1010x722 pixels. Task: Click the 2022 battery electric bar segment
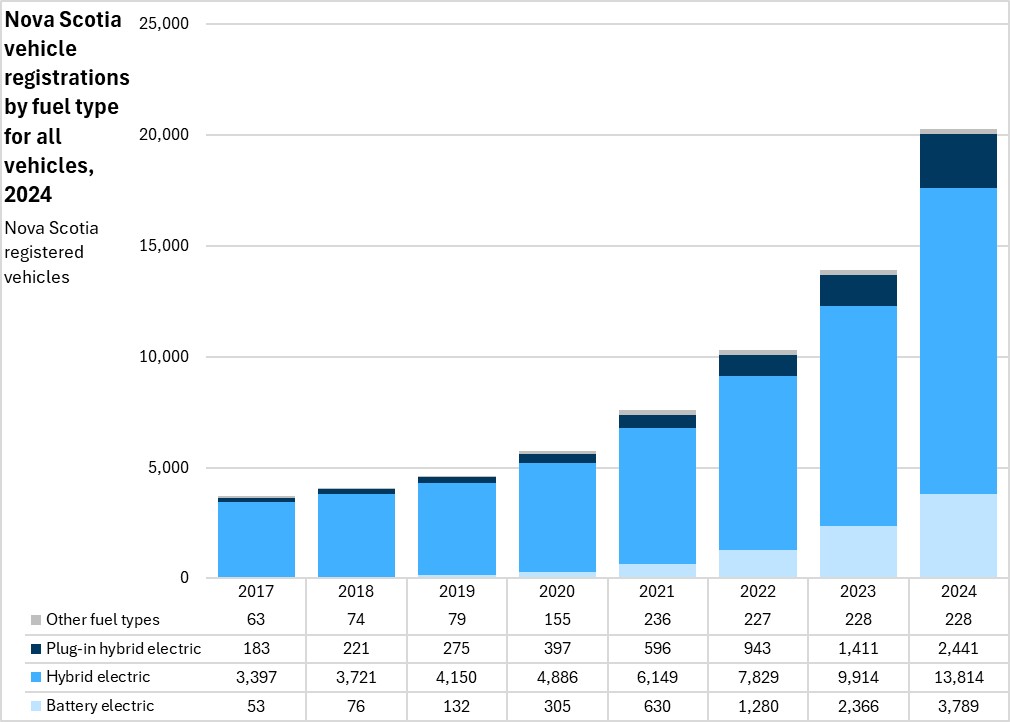point(757,563)
